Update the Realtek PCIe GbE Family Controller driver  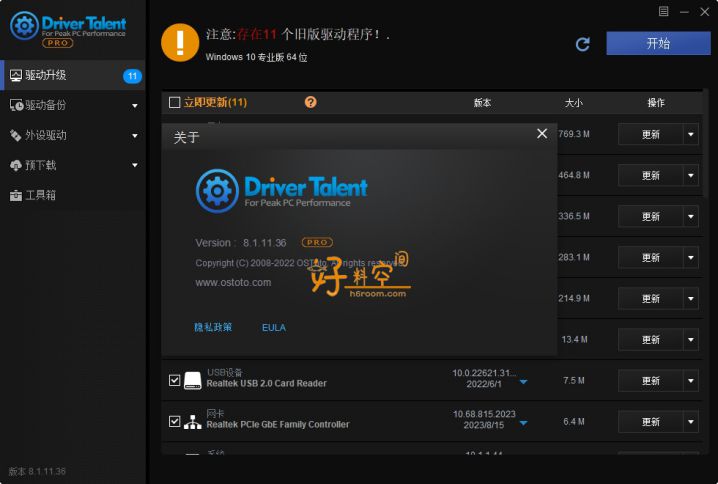[651, 422]
